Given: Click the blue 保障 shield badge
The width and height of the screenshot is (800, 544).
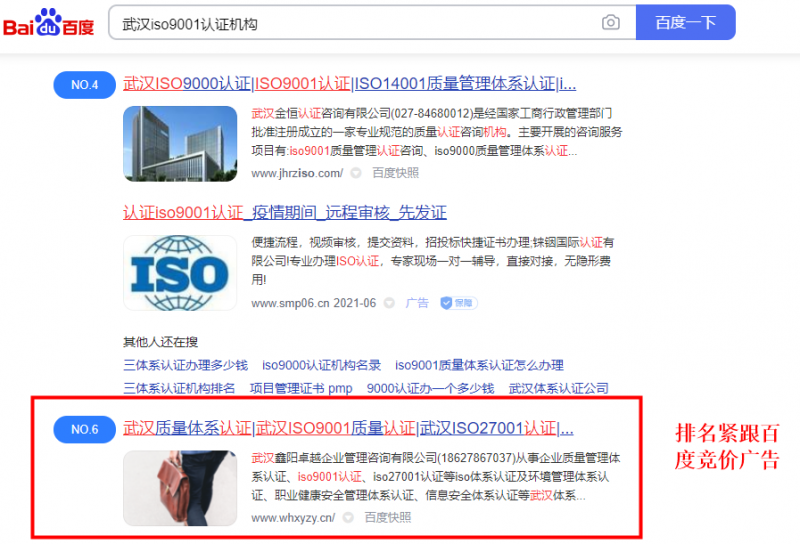Looking at the screenshot, I should [x=458, y=303].
